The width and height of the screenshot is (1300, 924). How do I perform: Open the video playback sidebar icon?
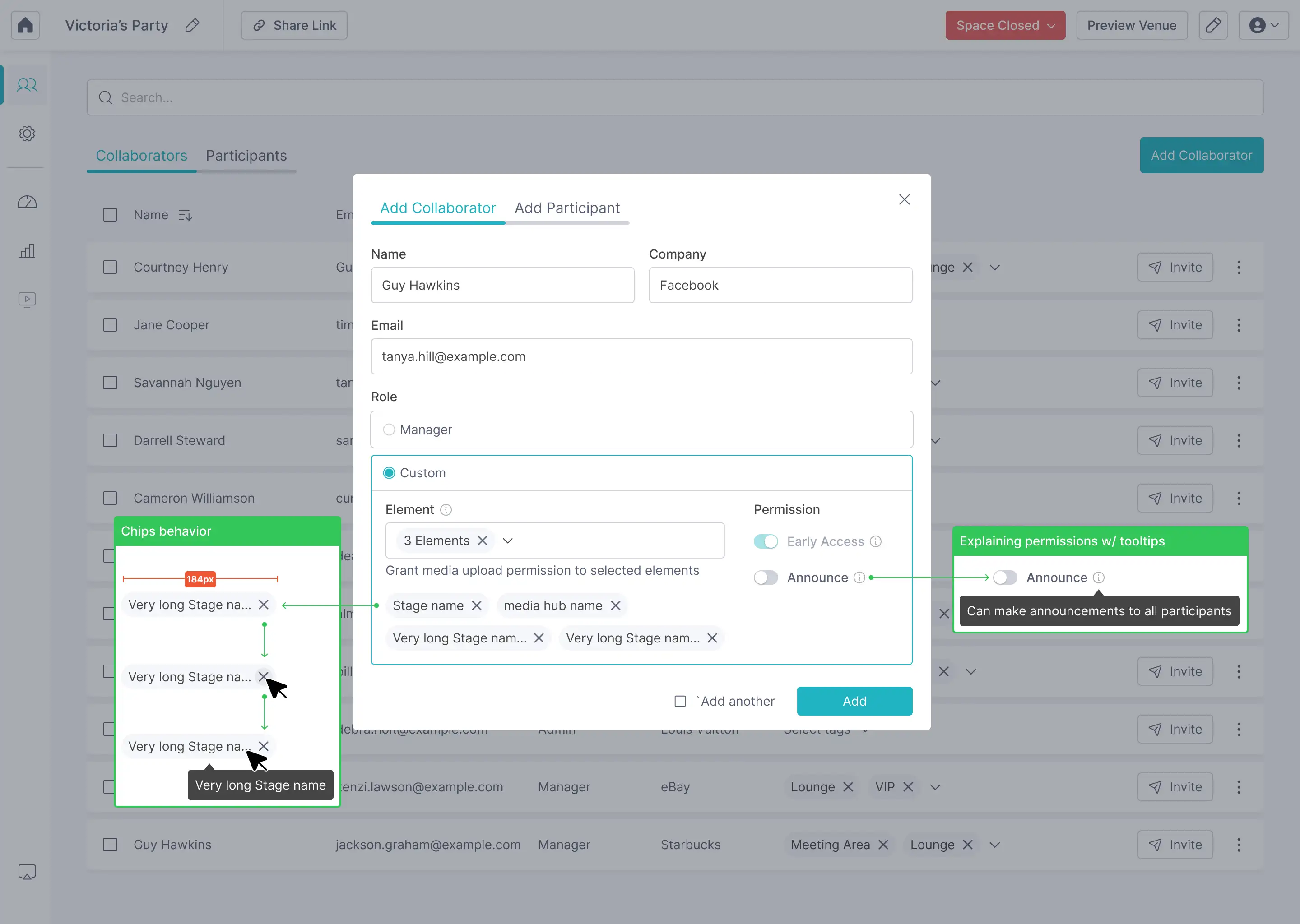coord(27,299)
